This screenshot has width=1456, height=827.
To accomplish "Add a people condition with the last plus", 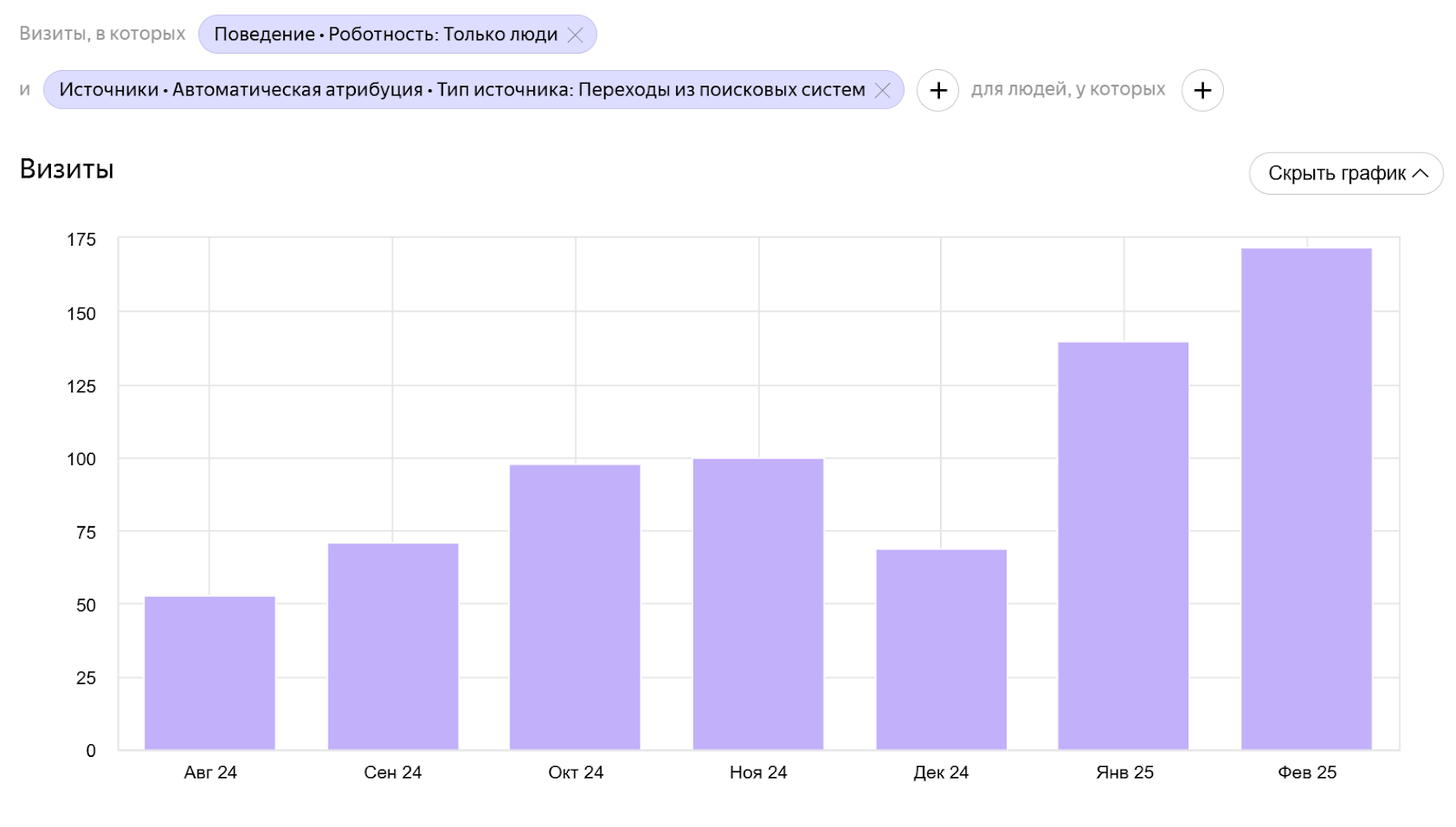I will tap(1202, 90).
